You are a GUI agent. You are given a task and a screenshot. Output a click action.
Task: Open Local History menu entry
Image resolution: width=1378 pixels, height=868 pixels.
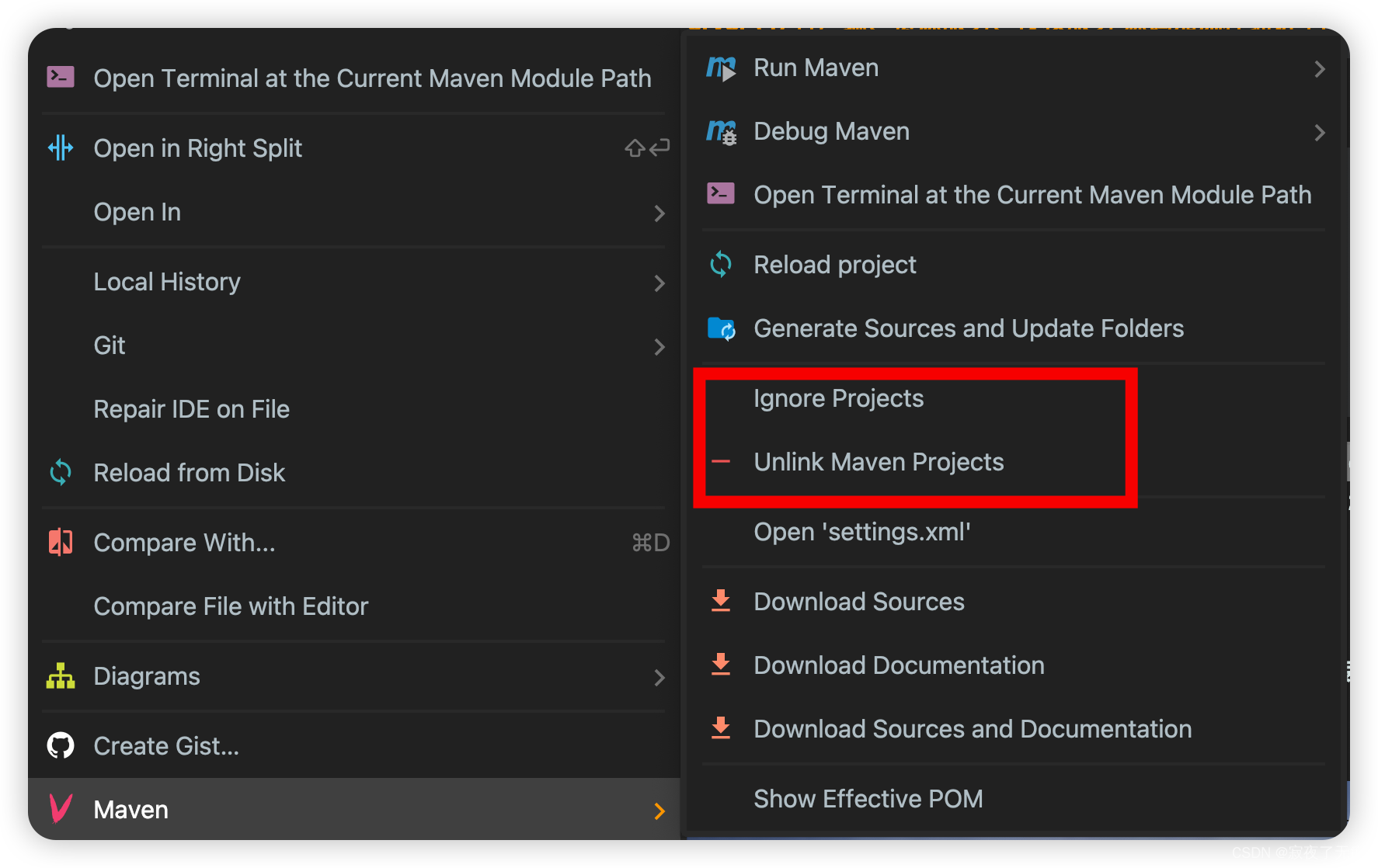(354, 281)
